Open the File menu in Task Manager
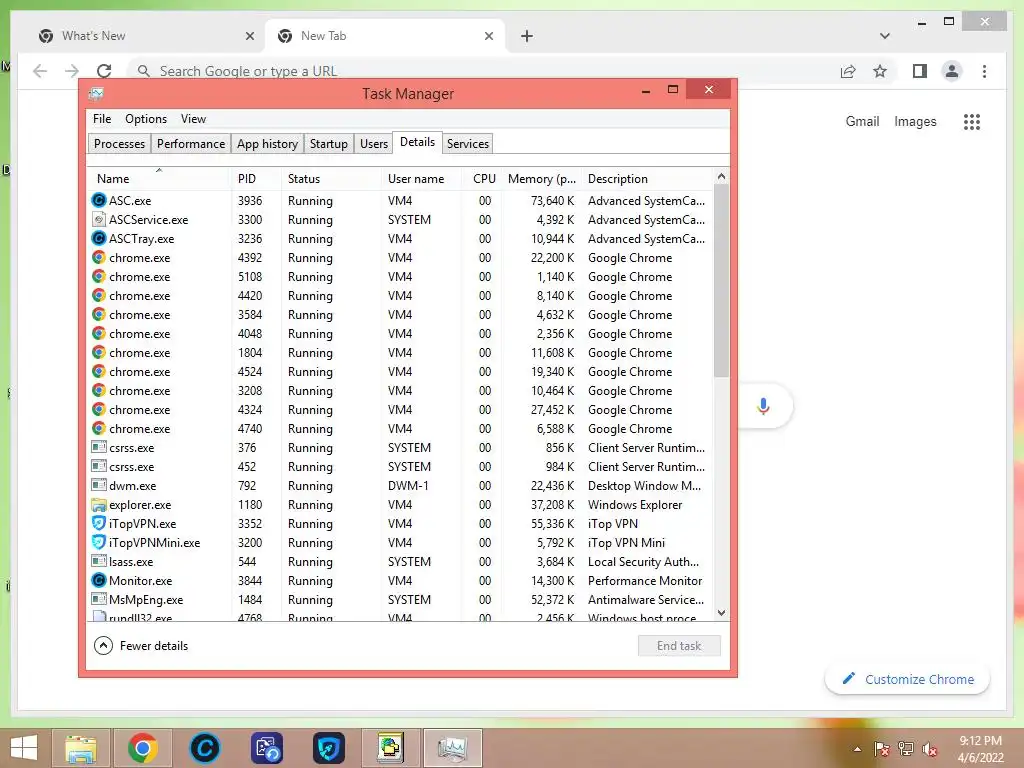The width and height of the screenshot is (1024, 768). point(102,119)
